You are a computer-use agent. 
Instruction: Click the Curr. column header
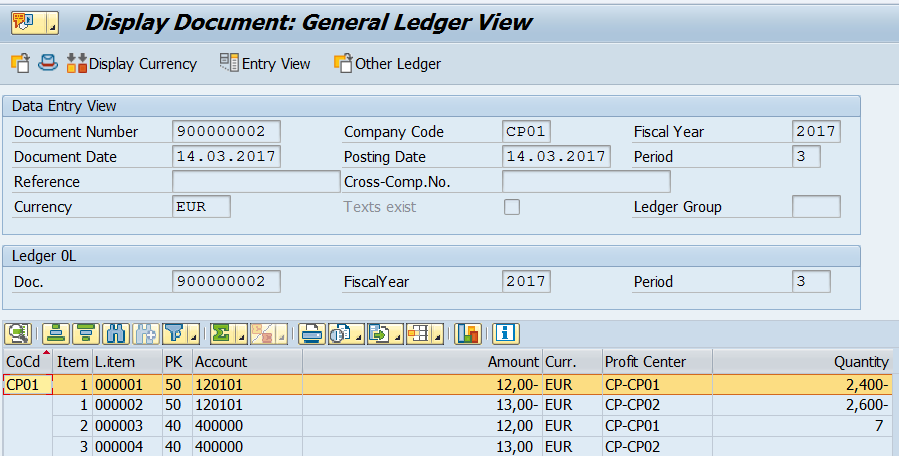572,362
